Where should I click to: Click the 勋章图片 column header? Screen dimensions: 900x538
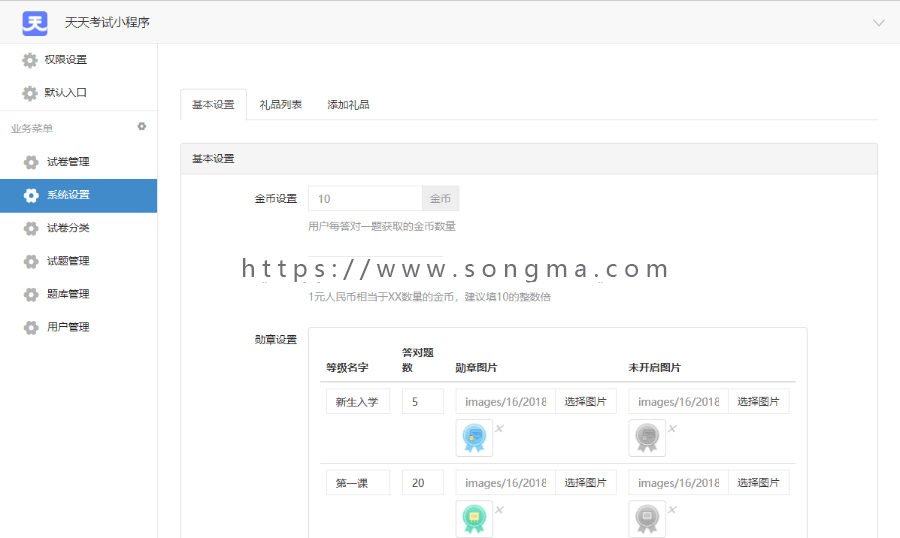click(x=476, y=367)
